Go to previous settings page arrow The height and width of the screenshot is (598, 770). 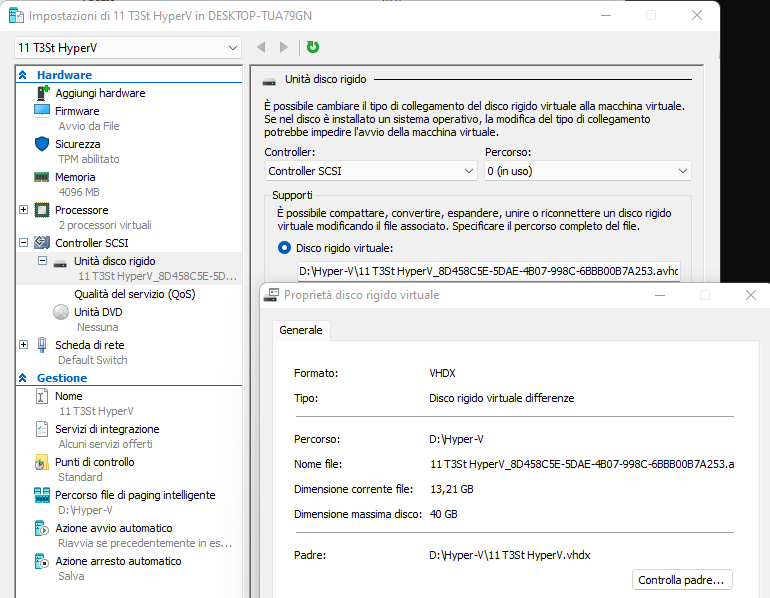pos(261,47)
